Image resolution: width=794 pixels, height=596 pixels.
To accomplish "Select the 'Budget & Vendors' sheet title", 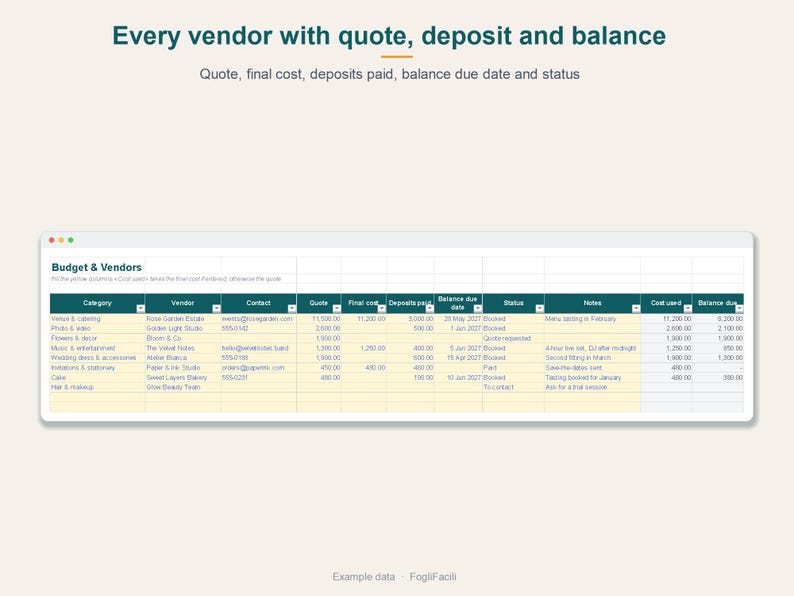I will tap(97, 267).
